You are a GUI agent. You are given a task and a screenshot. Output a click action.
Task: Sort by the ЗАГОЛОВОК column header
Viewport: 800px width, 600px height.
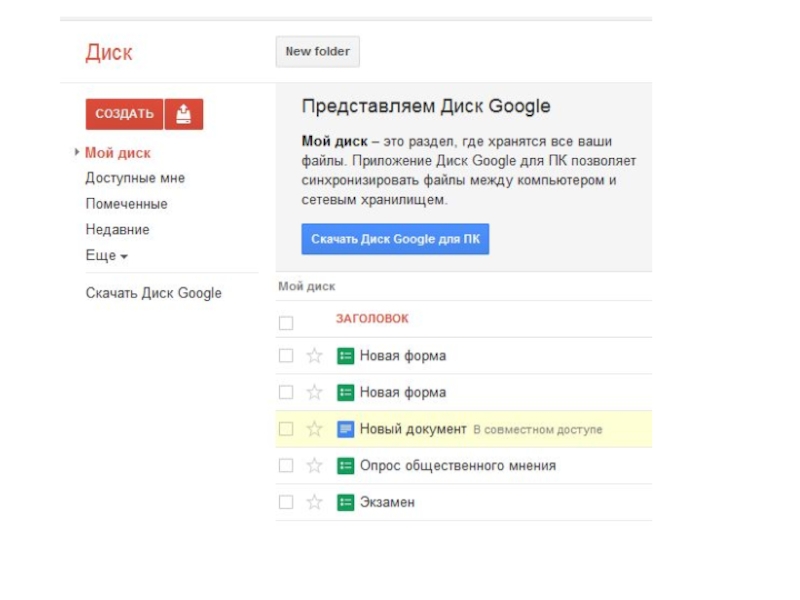pos(372,319)
